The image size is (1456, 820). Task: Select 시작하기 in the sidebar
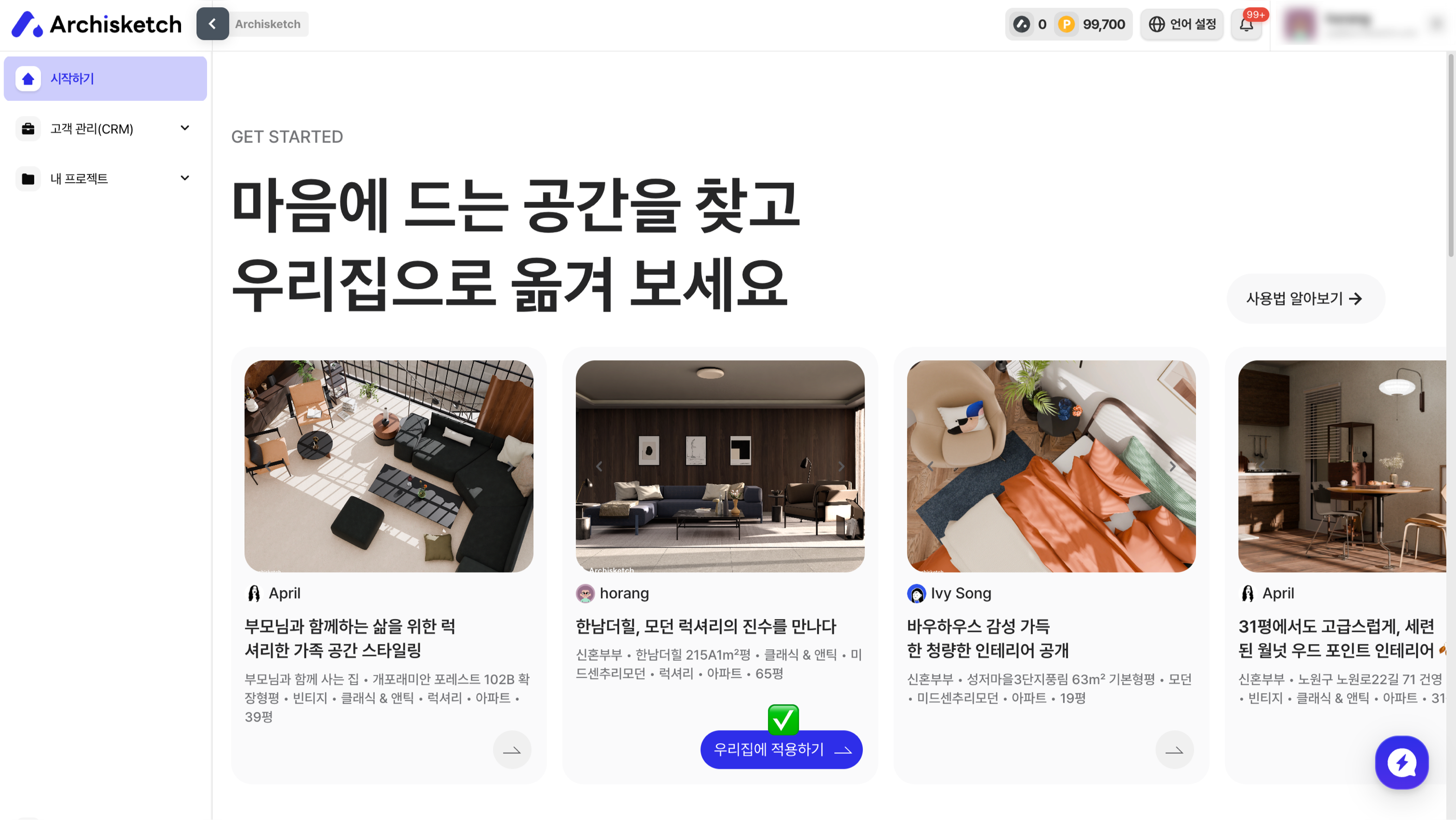105,78
